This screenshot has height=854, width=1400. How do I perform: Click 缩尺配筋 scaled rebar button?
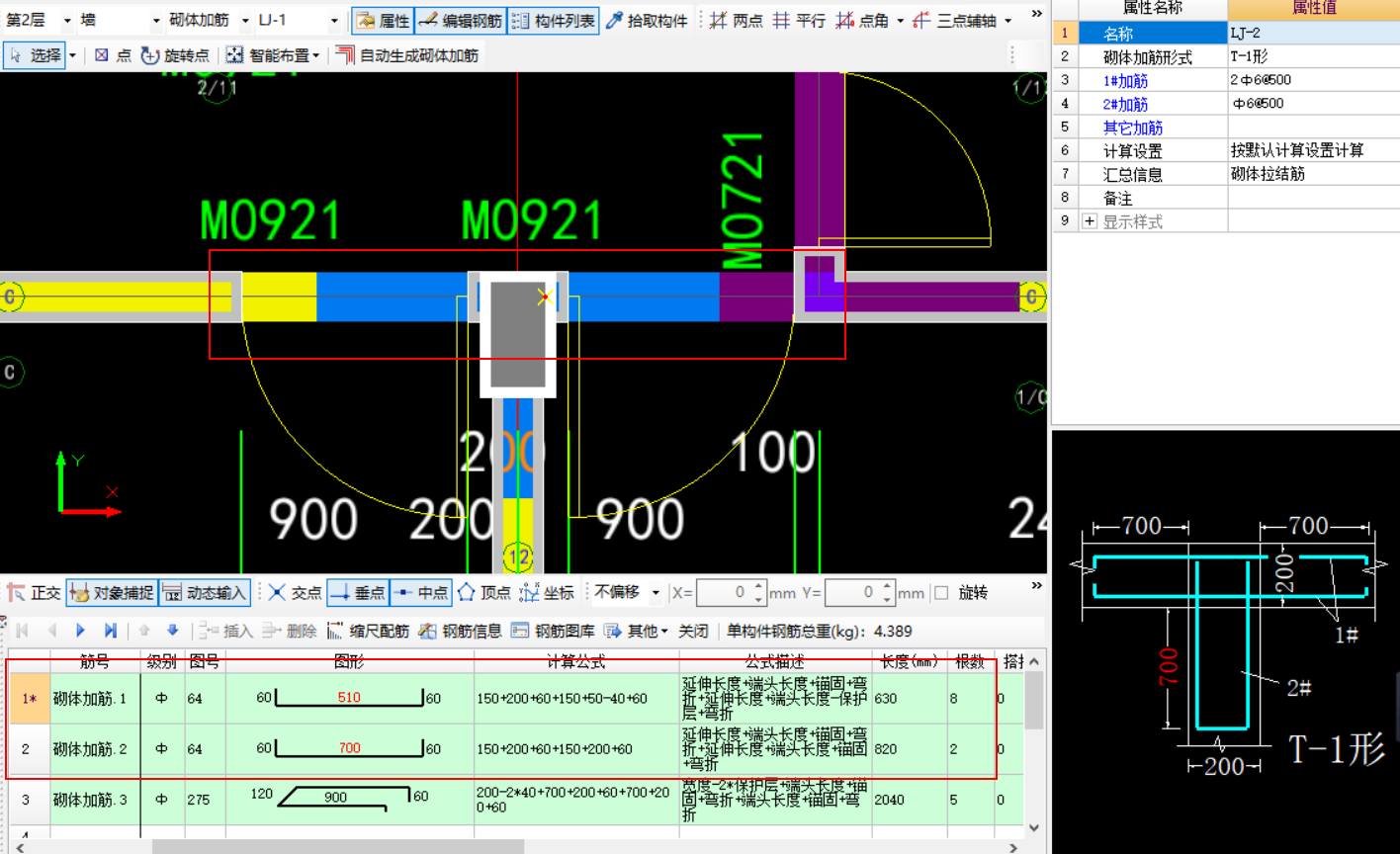point(367,631)
